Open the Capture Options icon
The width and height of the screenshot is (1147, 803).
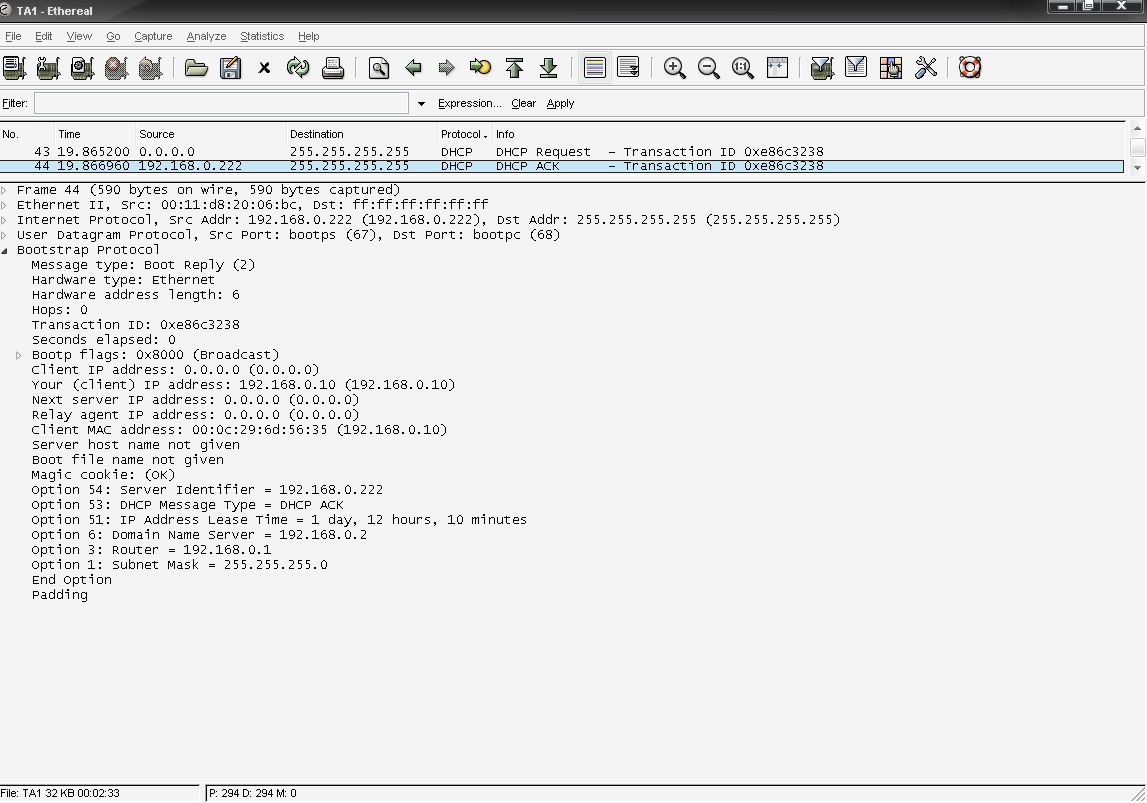(x=48, y=68)
